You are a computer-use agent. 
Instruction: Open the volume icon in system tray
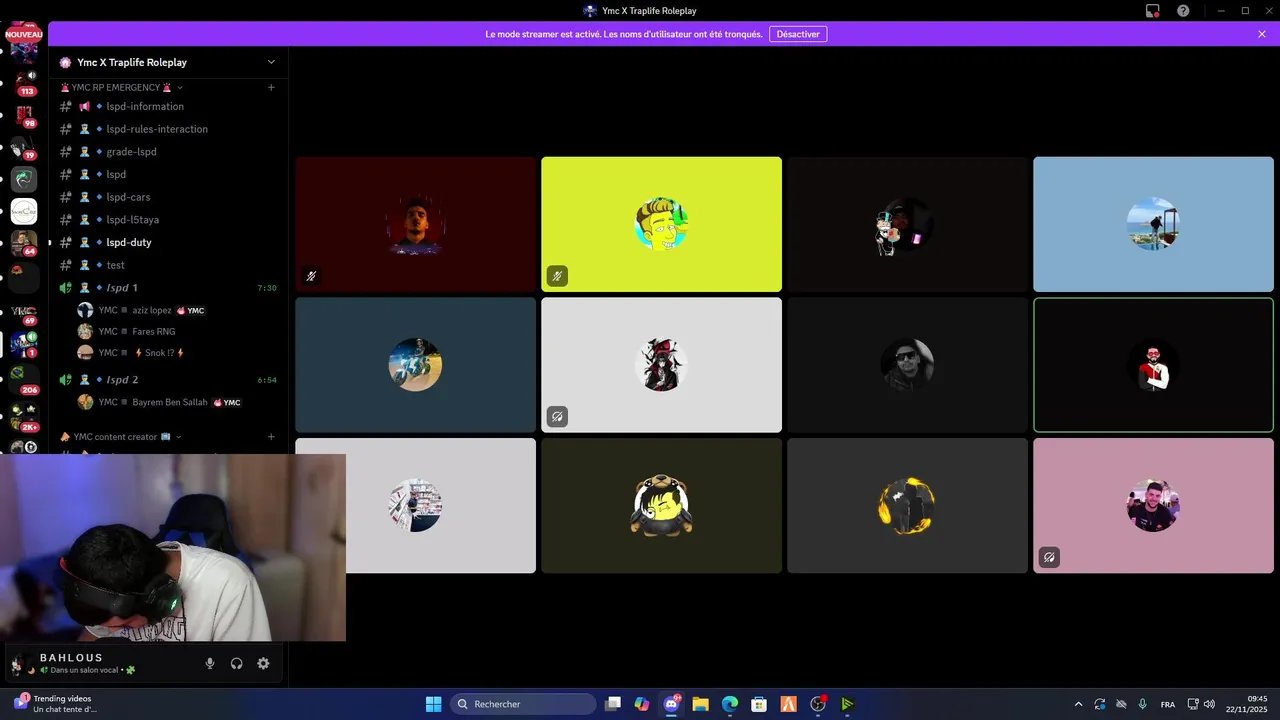coord(1210,704)
